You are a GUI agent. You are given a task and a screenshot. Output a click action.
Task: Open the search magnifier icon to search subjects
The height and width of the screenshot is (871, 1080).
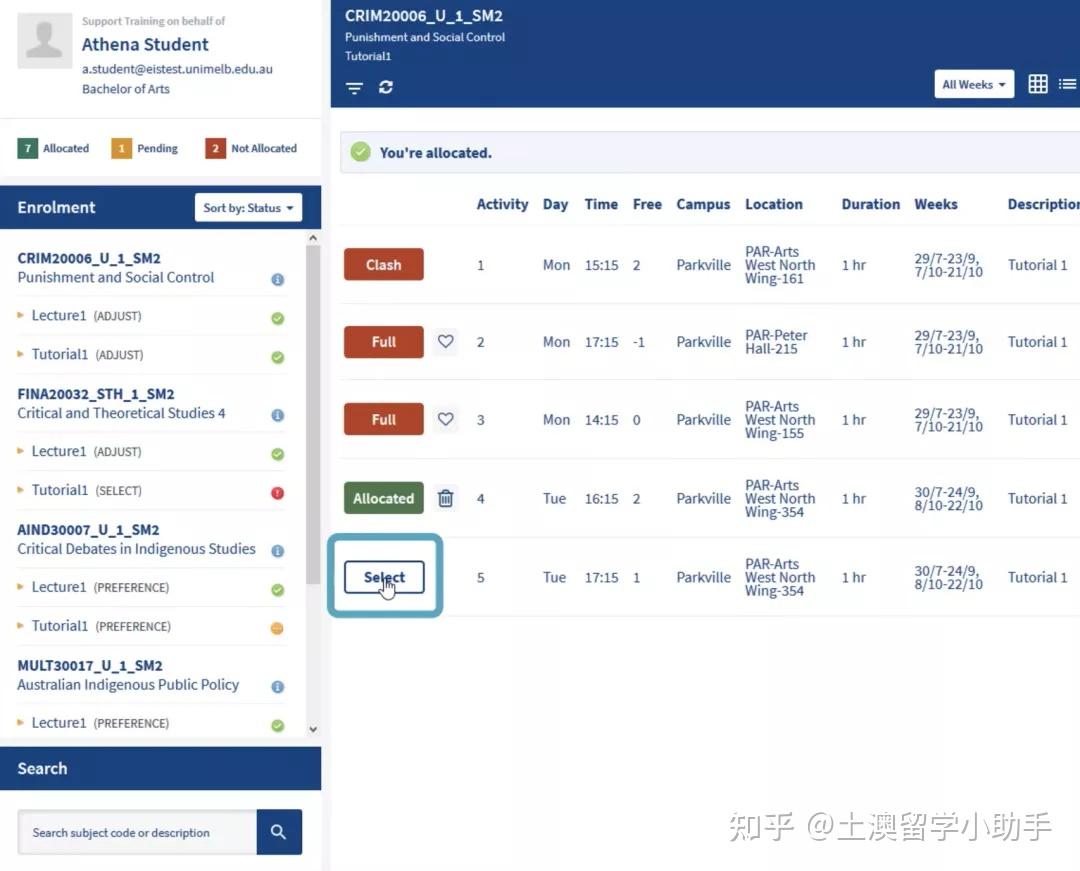(x=279, y=832)
